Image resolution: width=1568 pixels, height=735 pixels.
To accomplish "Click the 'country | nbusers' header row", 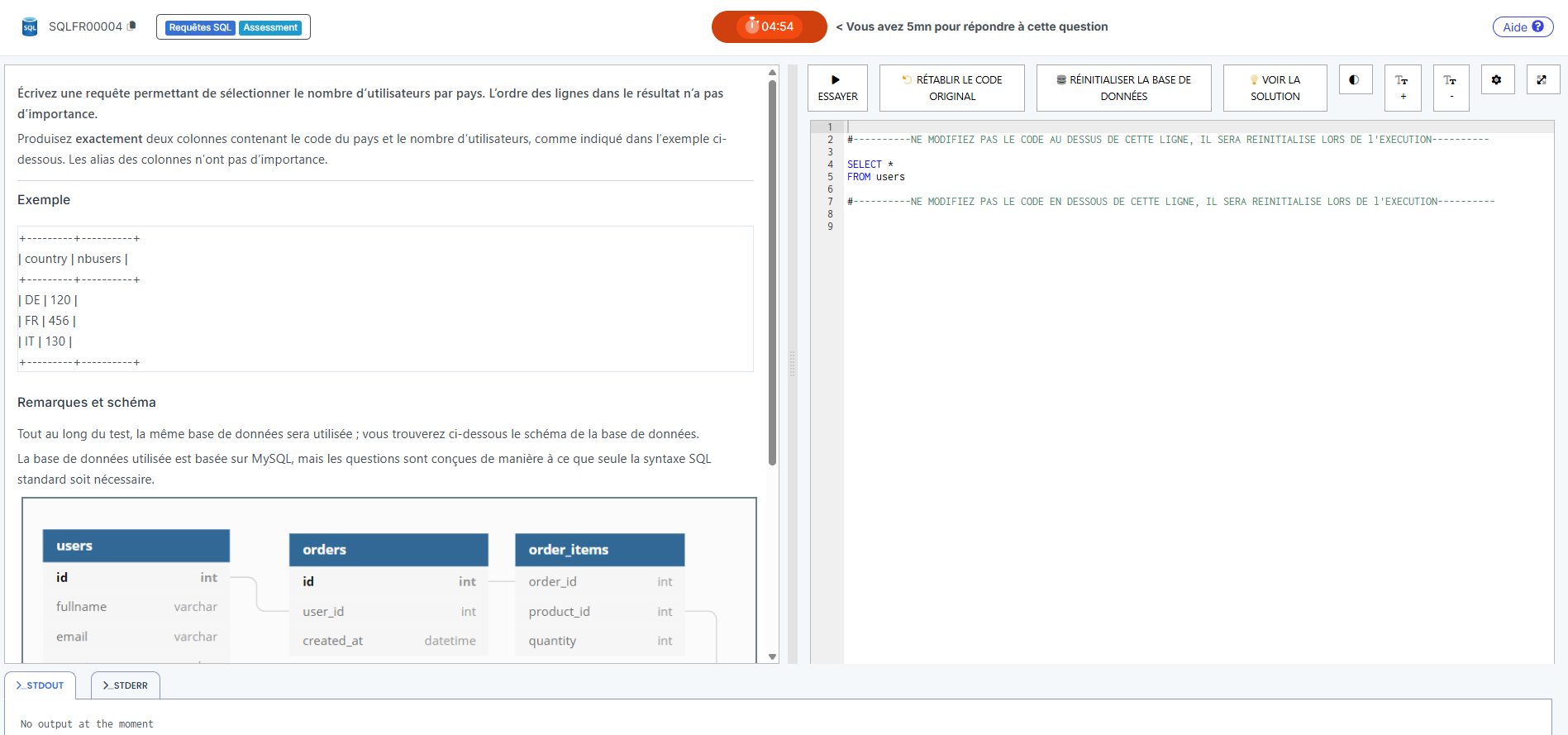I will coord(74,259).
